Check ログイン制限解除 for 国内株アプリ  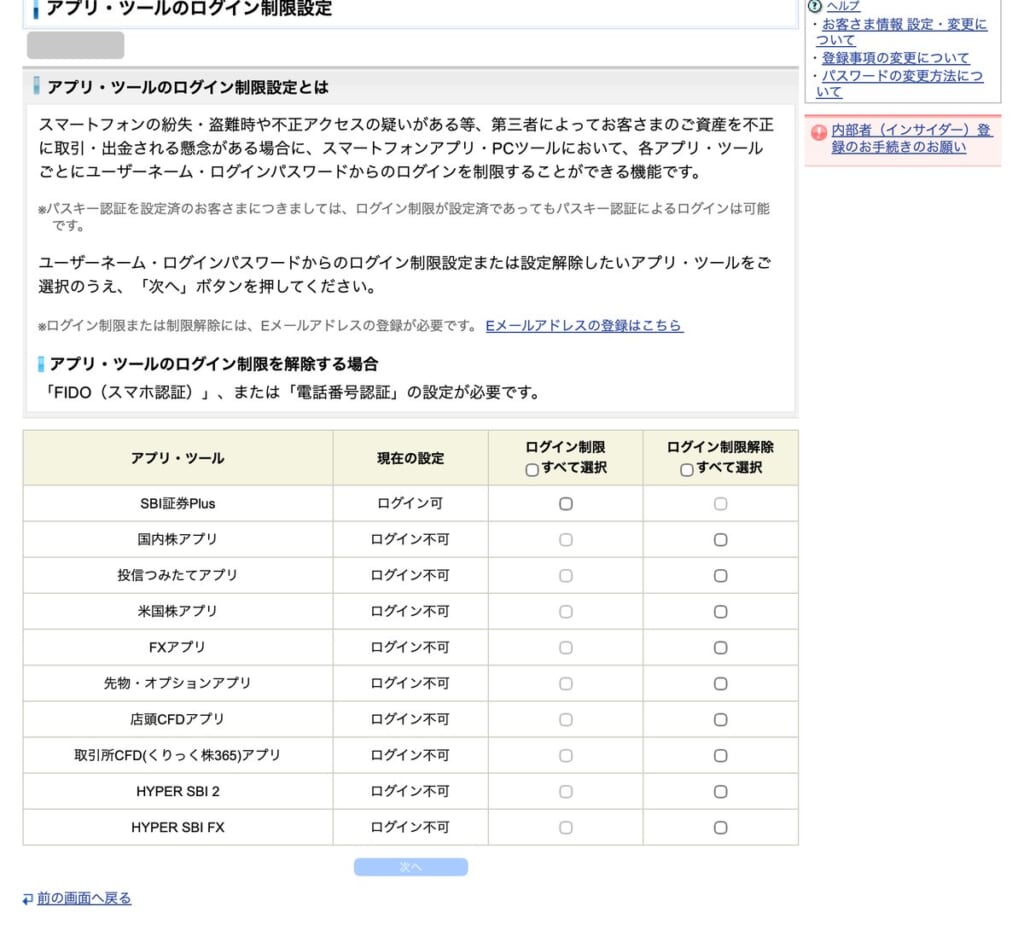[x=720, y=539]
